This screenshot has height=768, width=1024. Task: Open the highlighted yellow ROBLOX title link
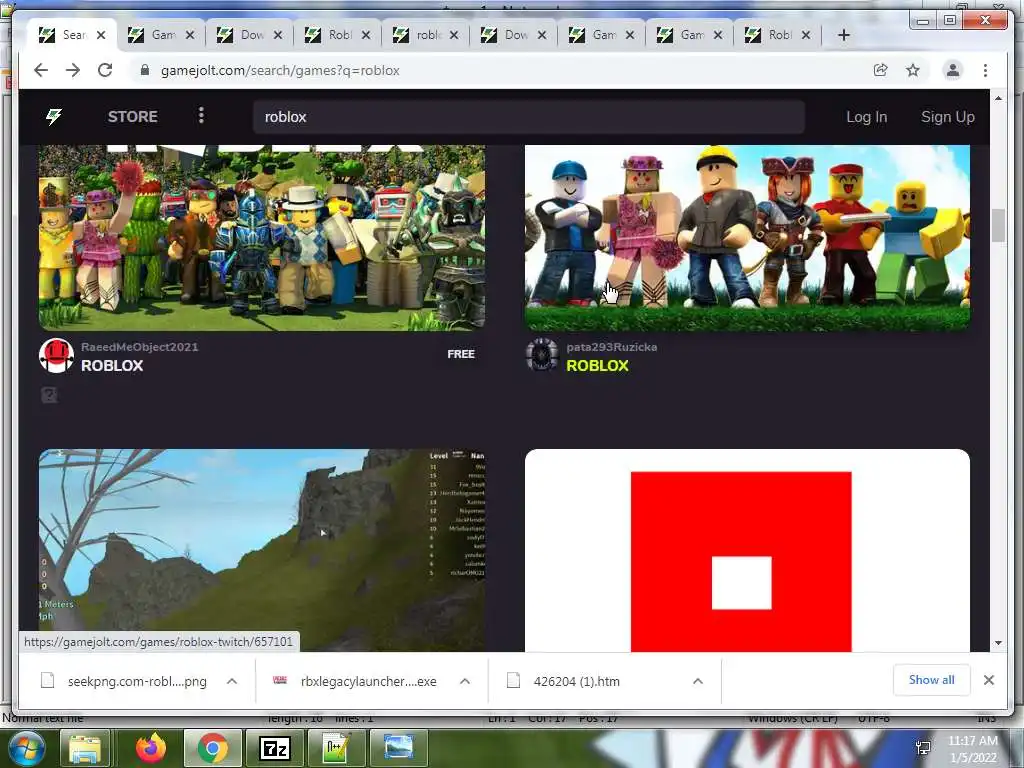coord(598,366)
